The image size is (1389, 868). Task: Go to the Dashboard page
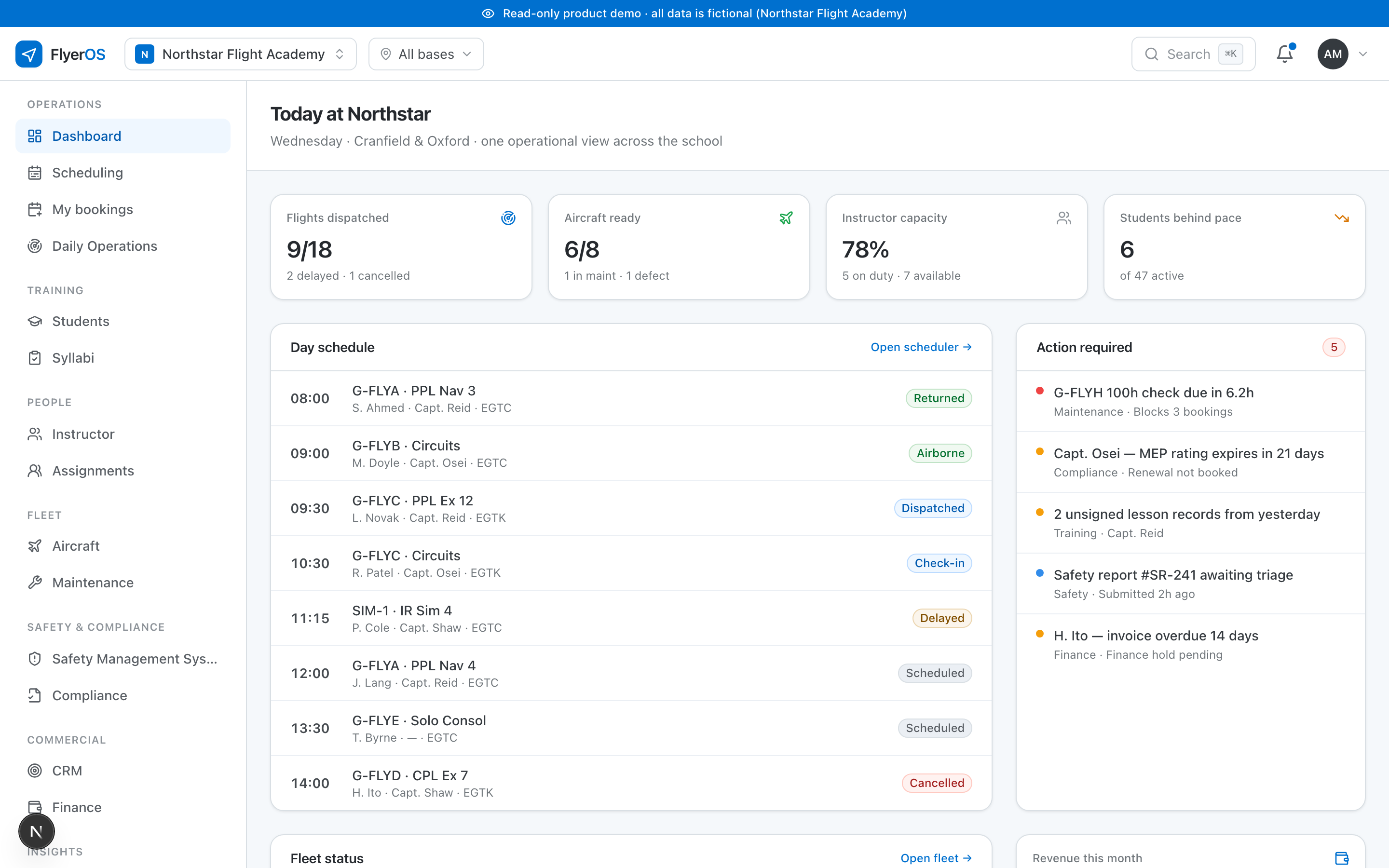(123, 136)
